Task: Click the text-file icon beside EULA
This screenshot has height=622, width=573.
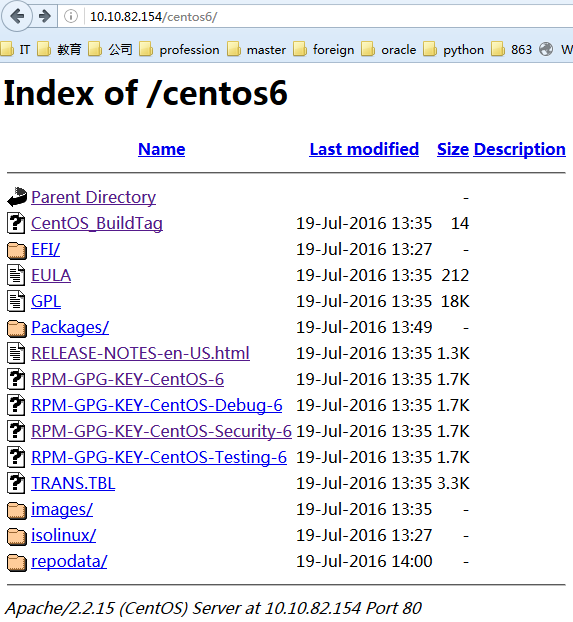Action: click(x=16, y=275)
